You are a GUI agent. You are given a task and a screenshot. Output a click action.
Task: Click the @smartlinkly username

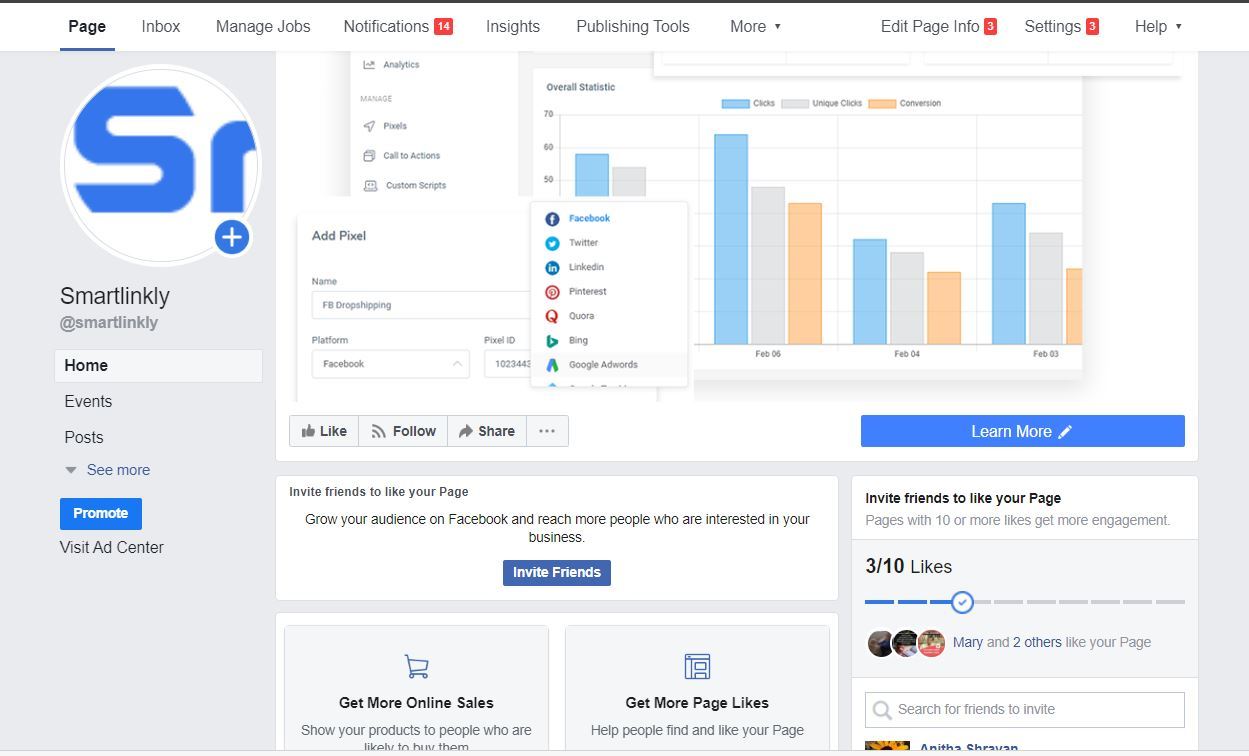(x=109, y=323)
